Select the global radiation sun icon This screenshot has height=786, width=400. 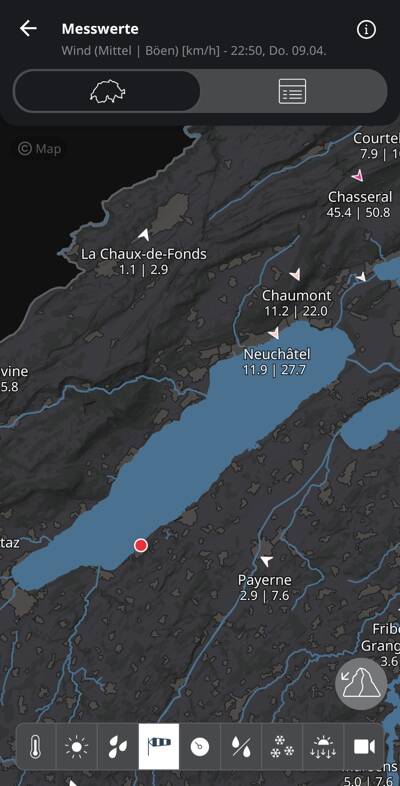[x=323, y=746]
